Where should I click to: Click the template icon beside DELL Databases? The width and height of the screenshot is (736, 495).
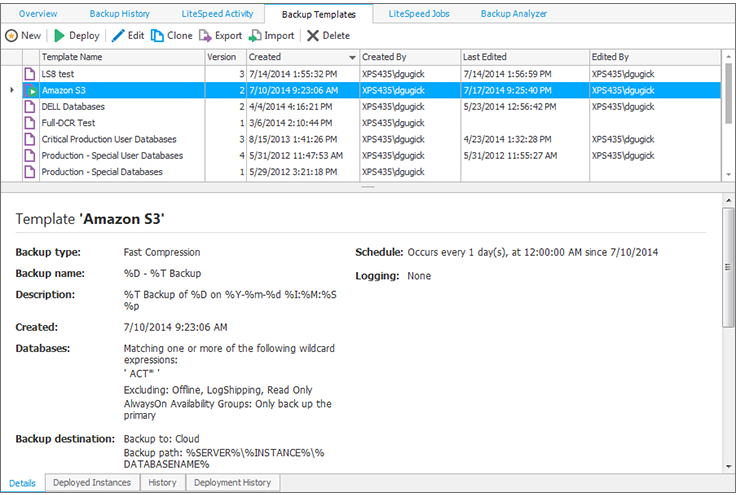tap(30, 107)
